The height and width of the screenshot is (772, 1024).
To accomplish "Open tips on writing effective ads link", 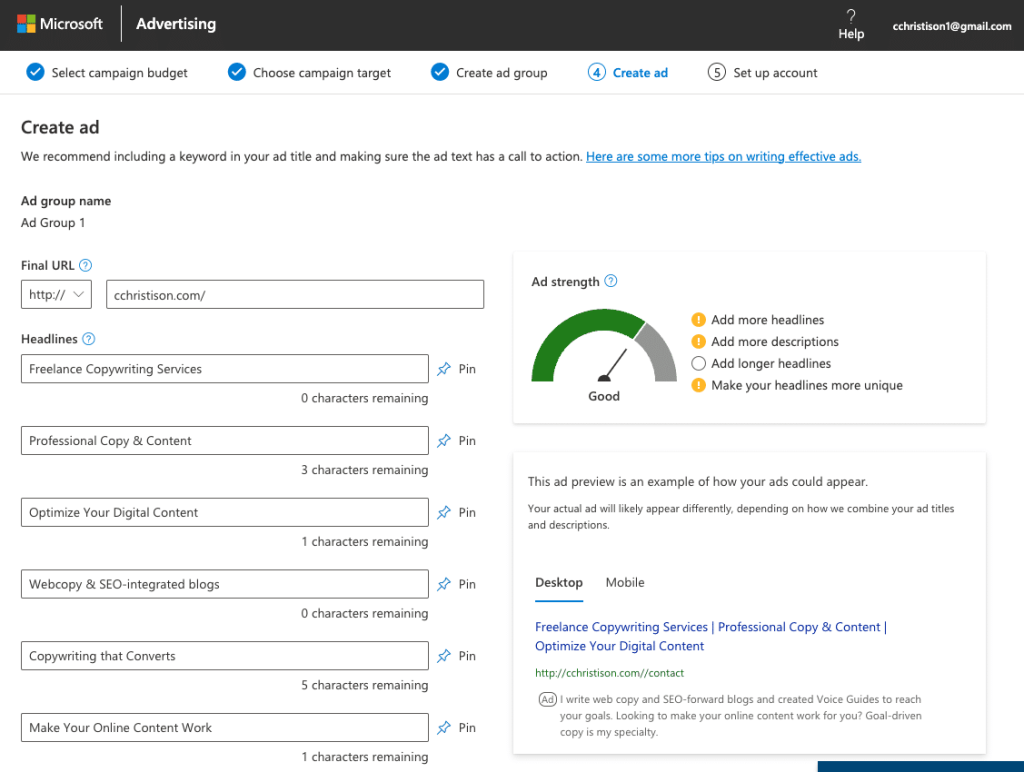I will click(723, 157).
